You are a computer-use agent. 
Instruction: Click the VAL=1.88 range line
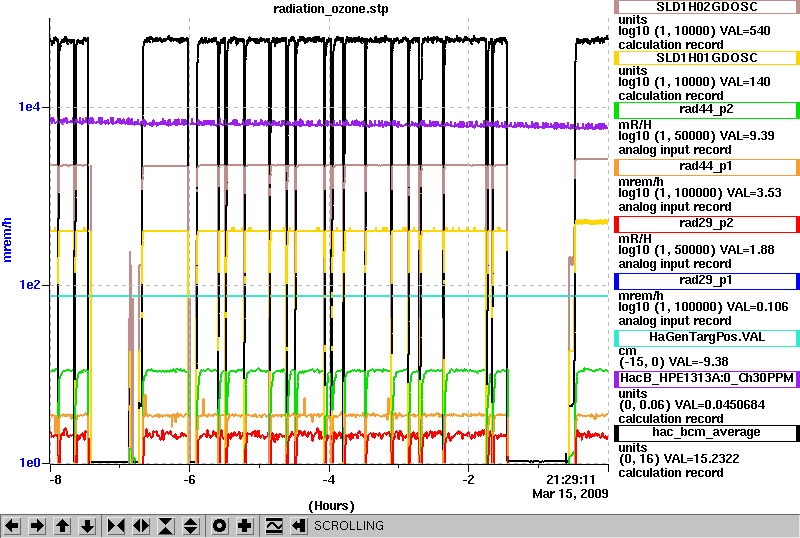pos(696,251)
